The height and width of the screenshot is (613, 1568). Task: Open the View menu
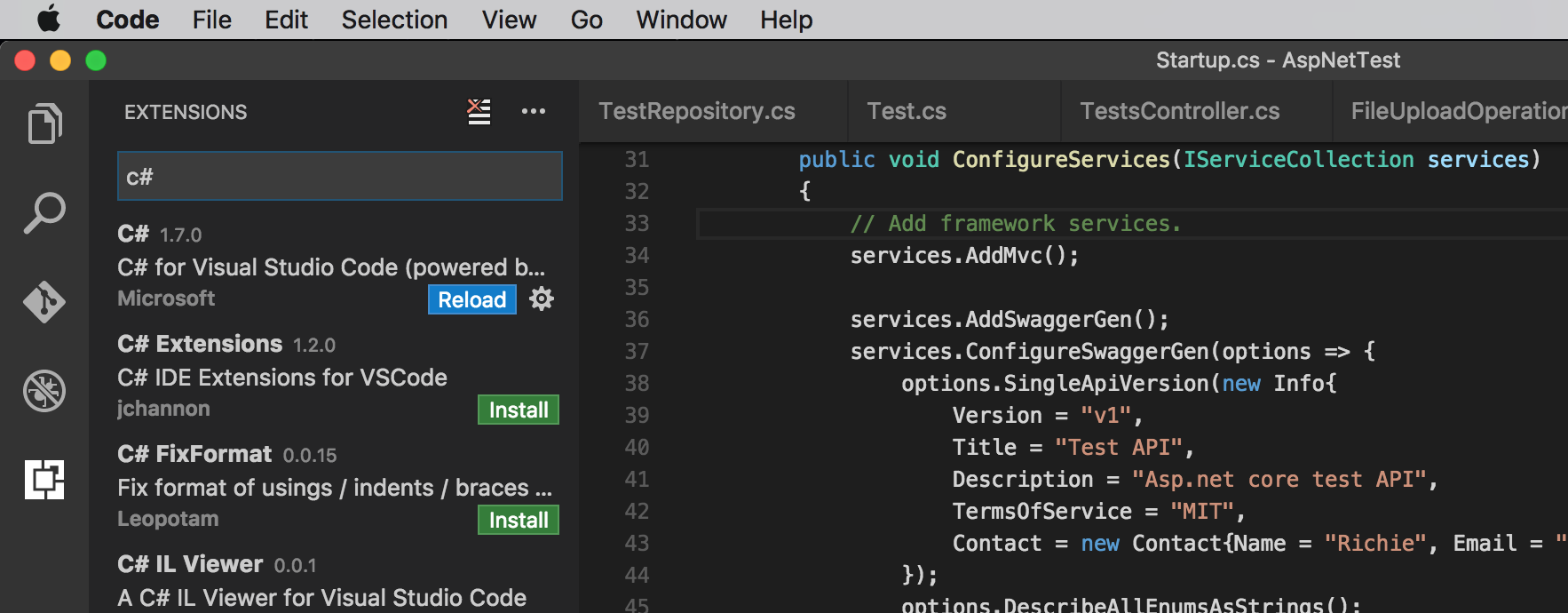[509, 20]
